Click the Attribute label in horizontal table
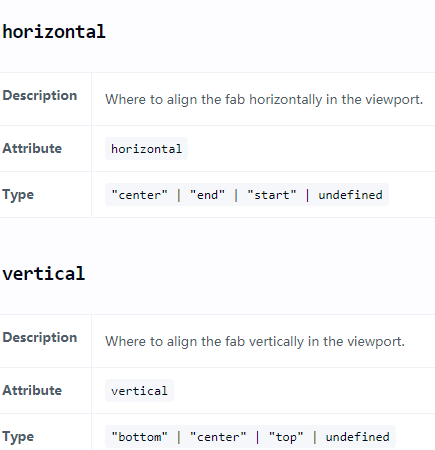Image resolution: width=435 pixels, height=450 pixels. (32, 148)
